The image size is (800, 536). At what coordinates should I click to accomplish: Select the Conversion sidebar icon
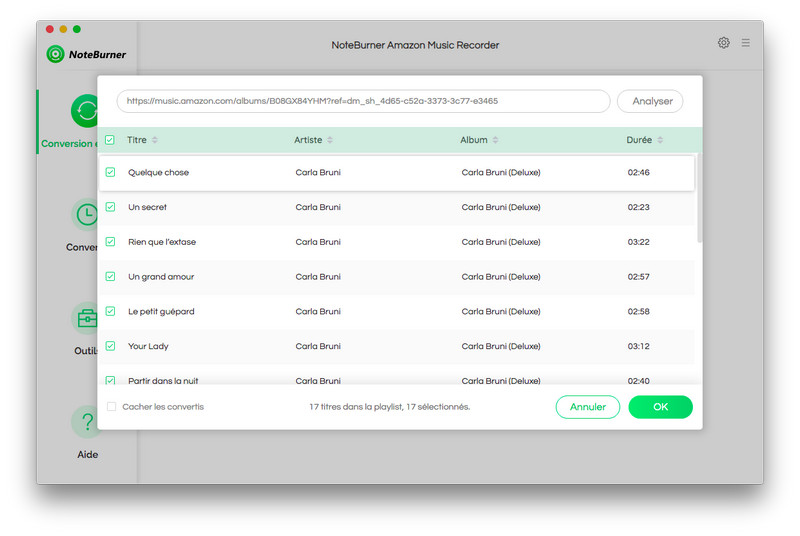[x=85, y=111]
